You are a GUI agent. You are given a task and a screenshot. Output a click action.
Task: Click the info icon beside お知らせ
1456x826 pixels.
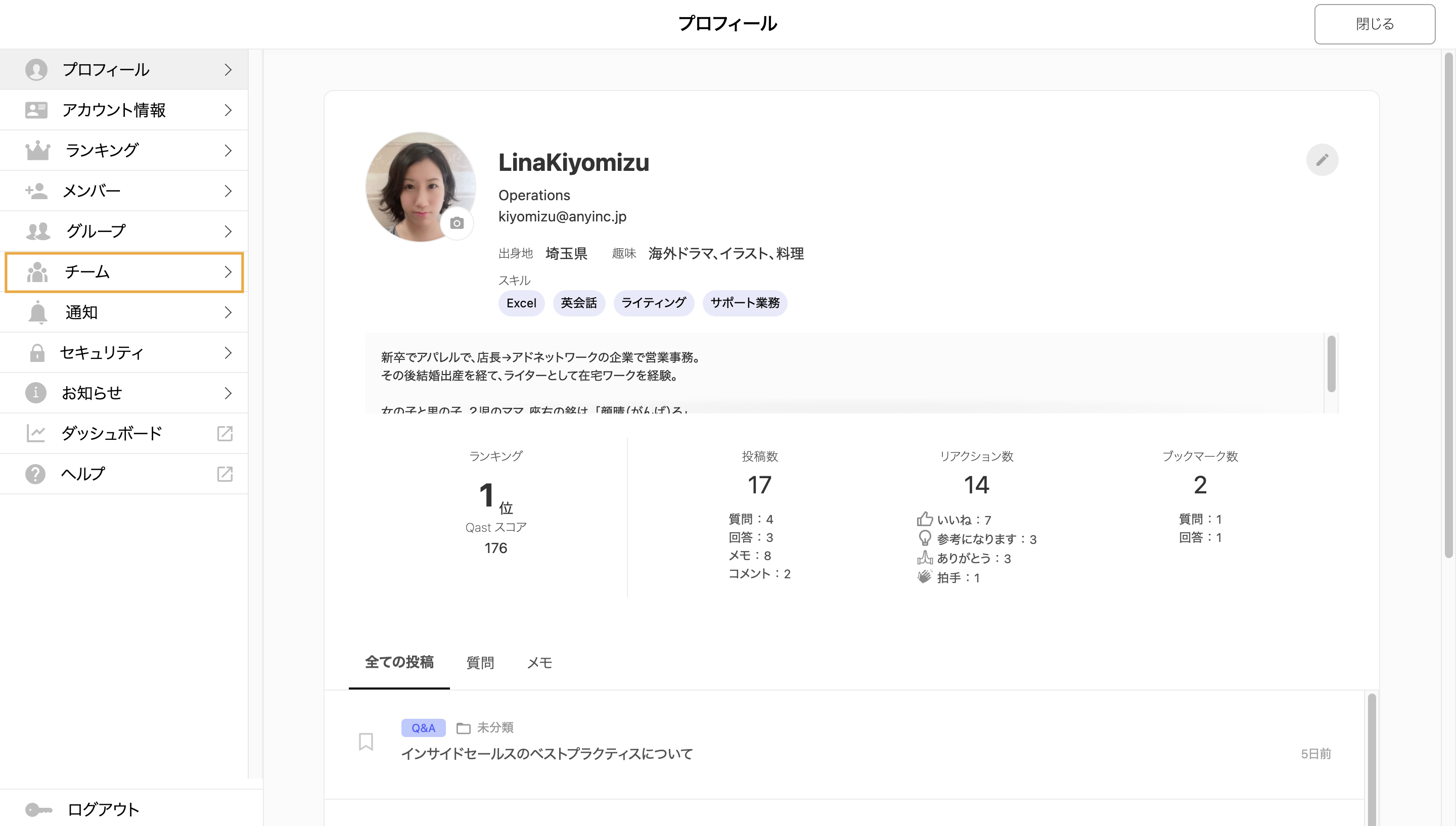pos(36,393)
